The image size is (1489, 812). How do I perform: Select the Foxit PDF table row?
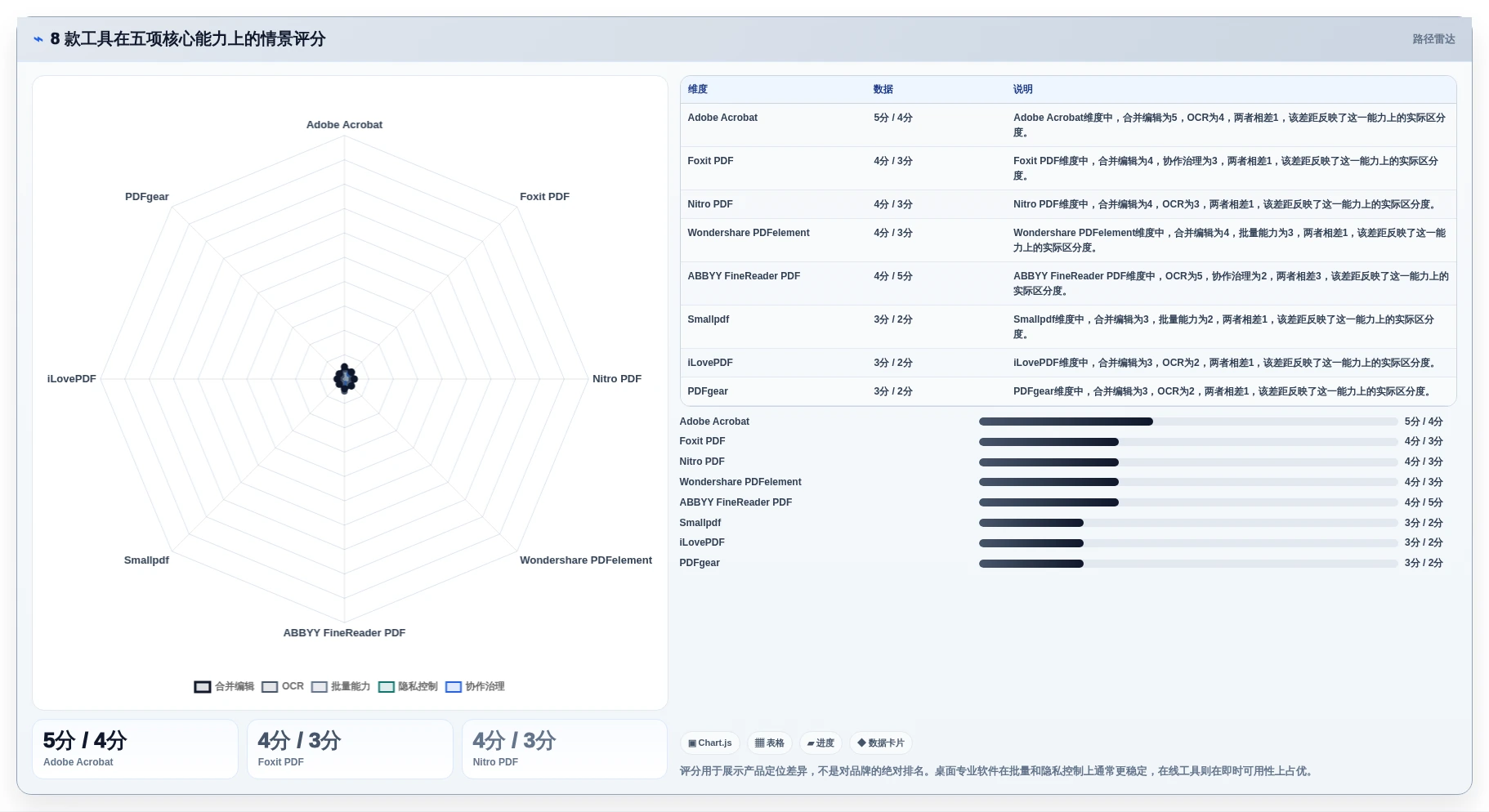click(x=1068, y=168)
